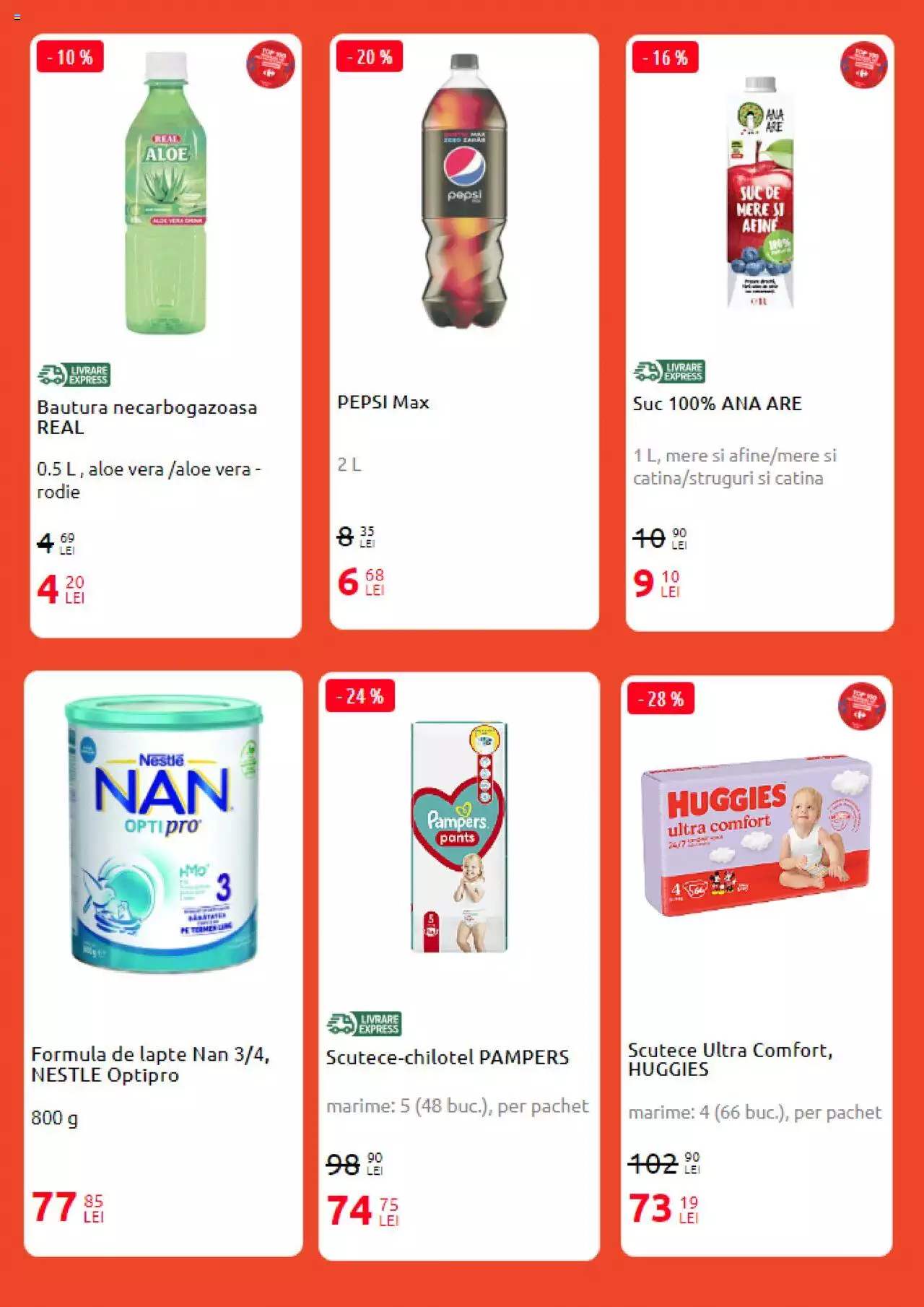Open the Pampers pants pack image
The width and height of the screenshot is (924, 1307).
point(459,837)
